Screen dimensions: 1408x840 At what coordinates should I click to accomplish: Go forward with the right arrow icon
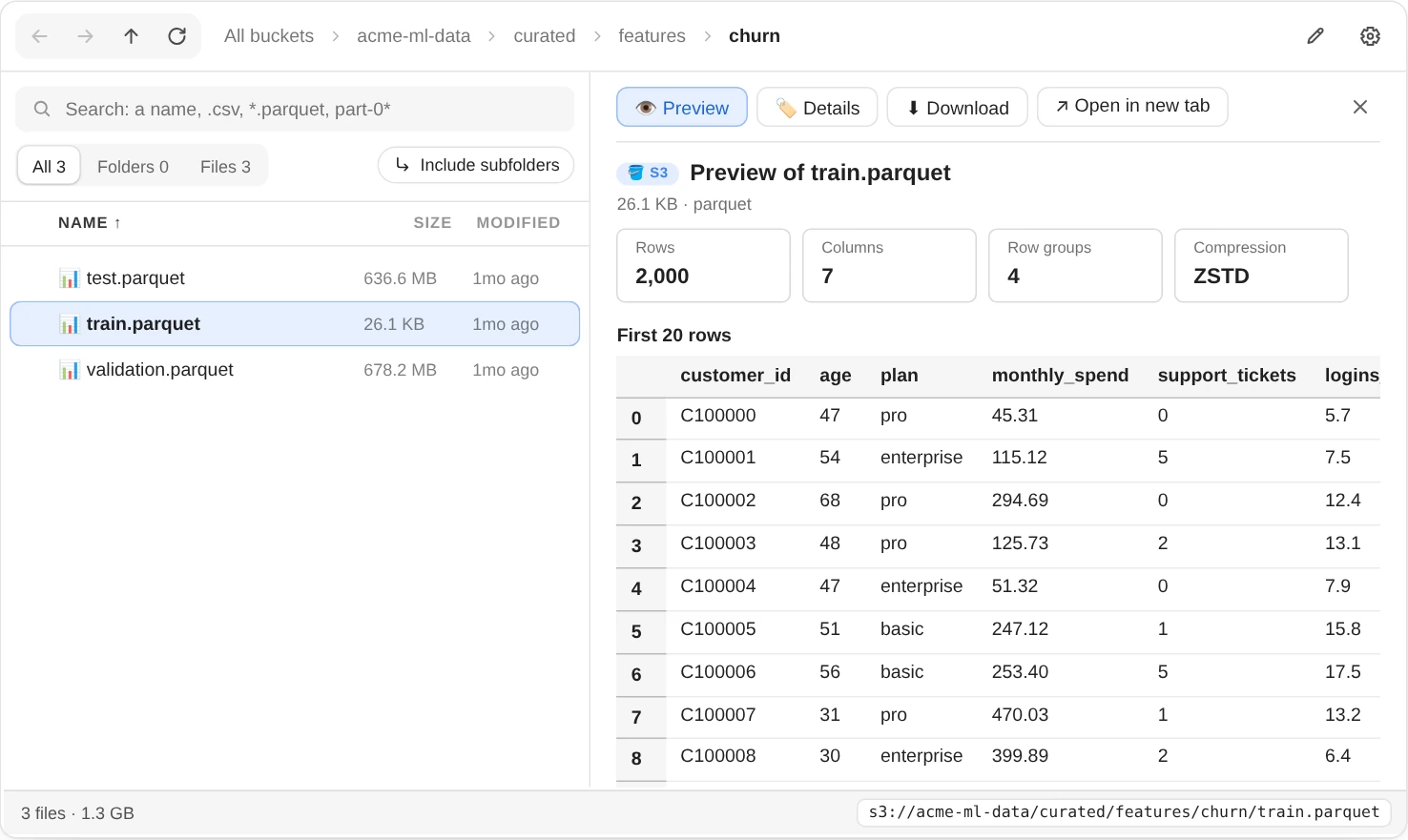coord(86,36)
